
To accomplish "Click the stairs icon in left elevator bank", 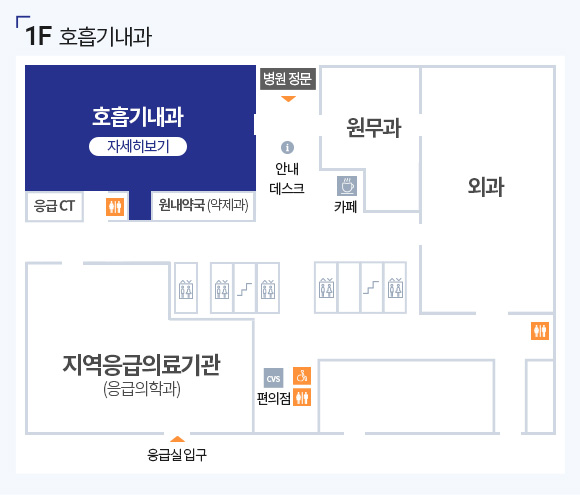I will click(245, 289).
